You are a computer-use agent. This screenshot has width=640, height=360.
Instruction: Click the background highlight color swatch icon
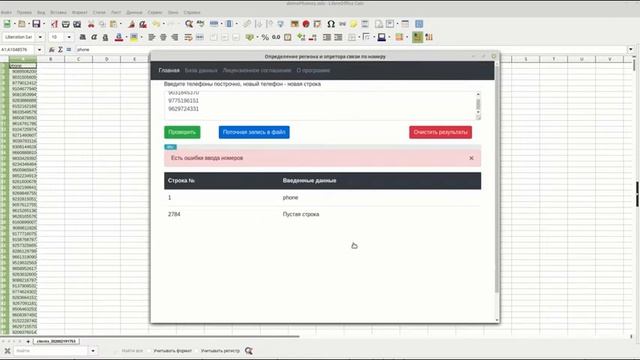pos(133,37)
